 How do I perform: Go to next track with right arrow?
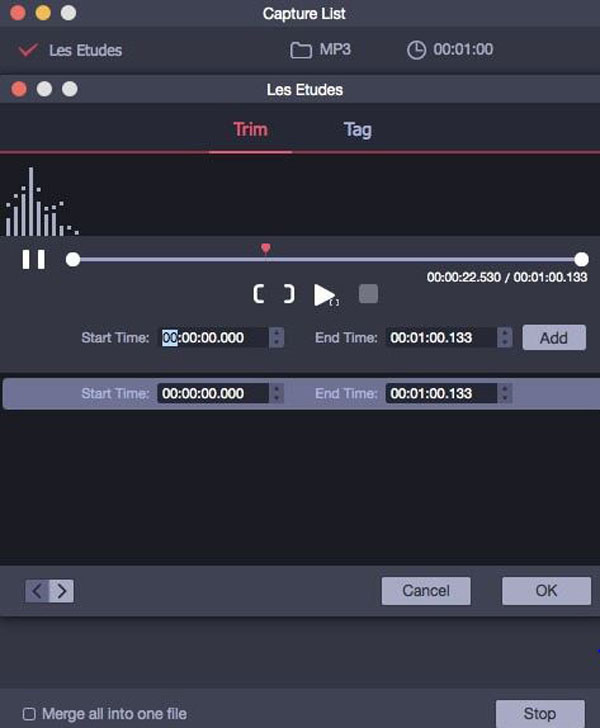(62, 591)
